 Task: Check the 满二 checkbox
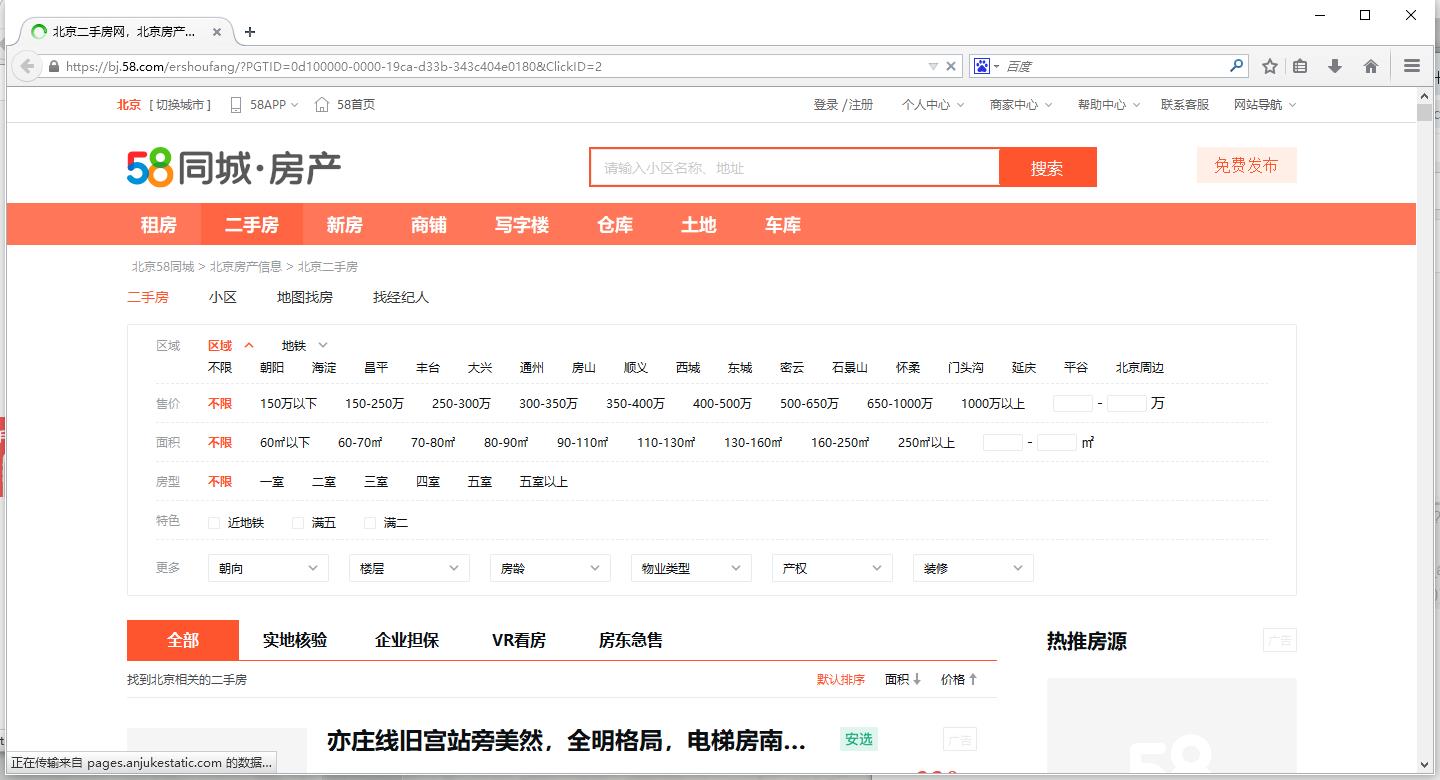coord(369,522)
